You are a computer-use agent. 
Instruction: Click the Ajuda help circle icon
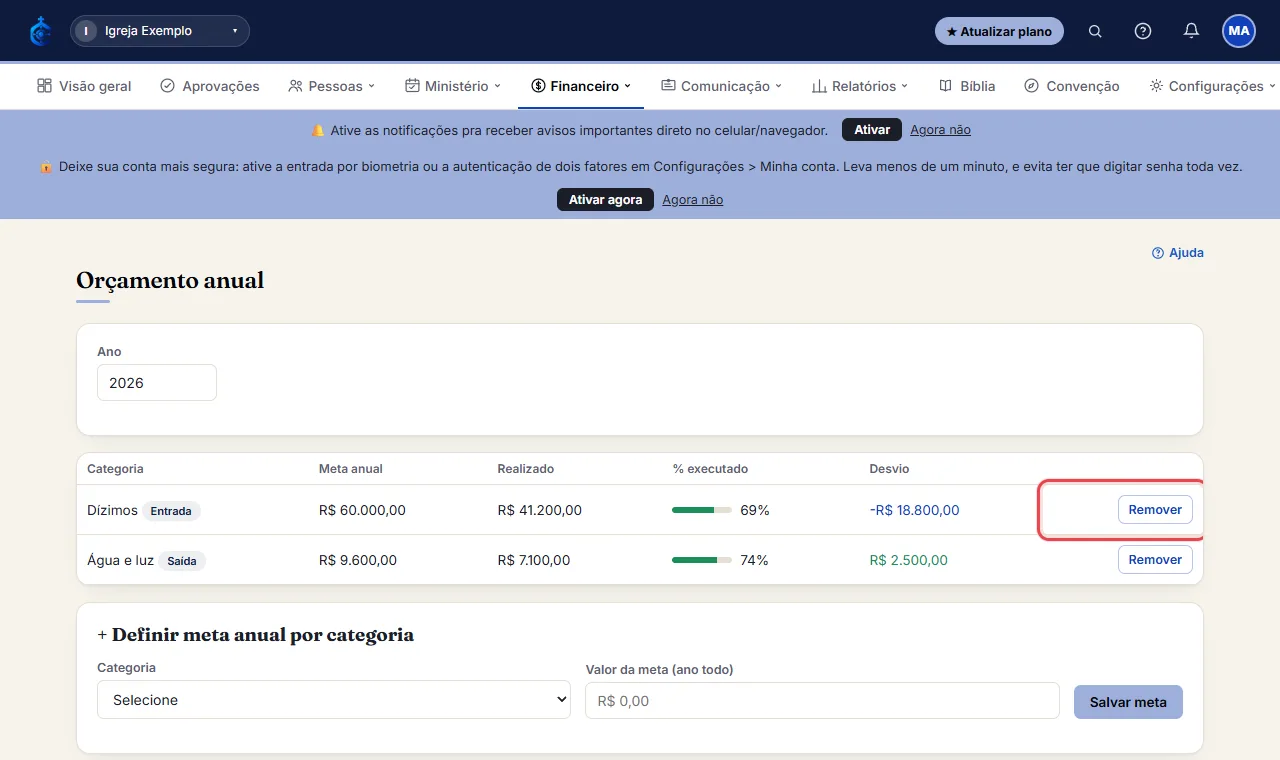[x=1158, y=253]
